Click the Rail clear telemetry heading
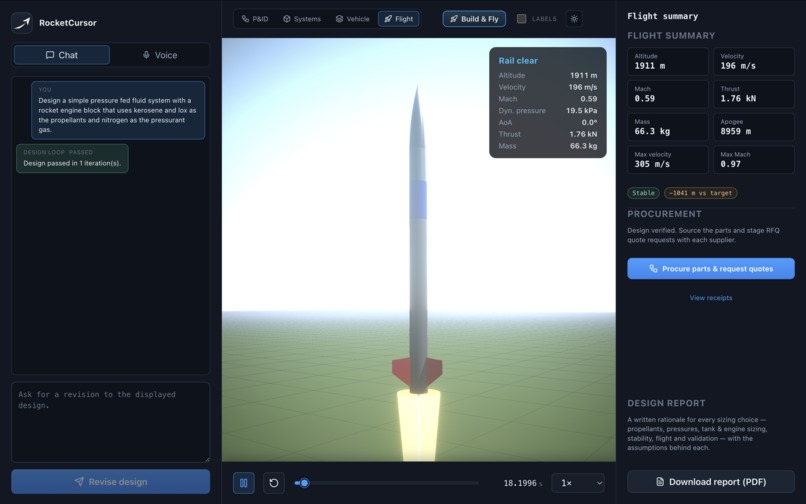This screenshot has height=504, width=806. tap(518, 61)
